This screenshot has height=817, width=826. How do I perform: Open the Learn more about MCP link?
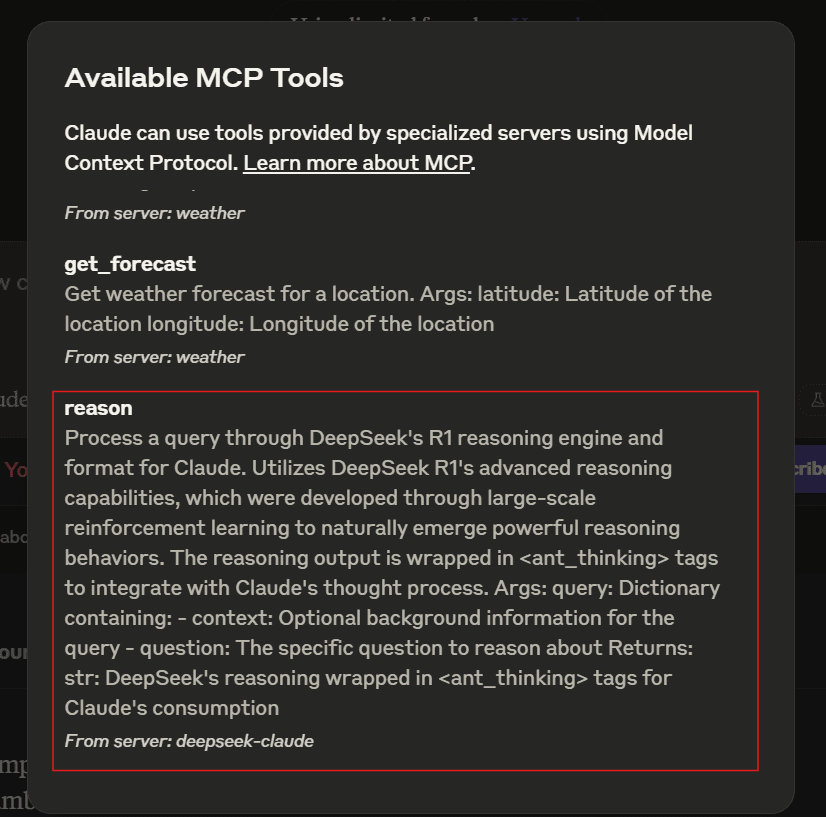(357, 163)
